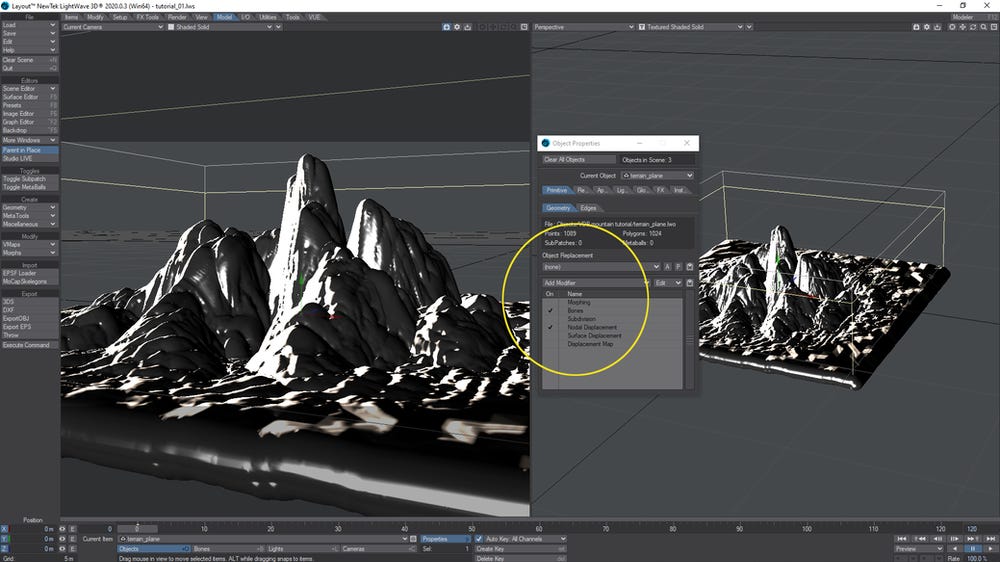Click the small icon right of Current Item dropdown

(x=413, y=539)
